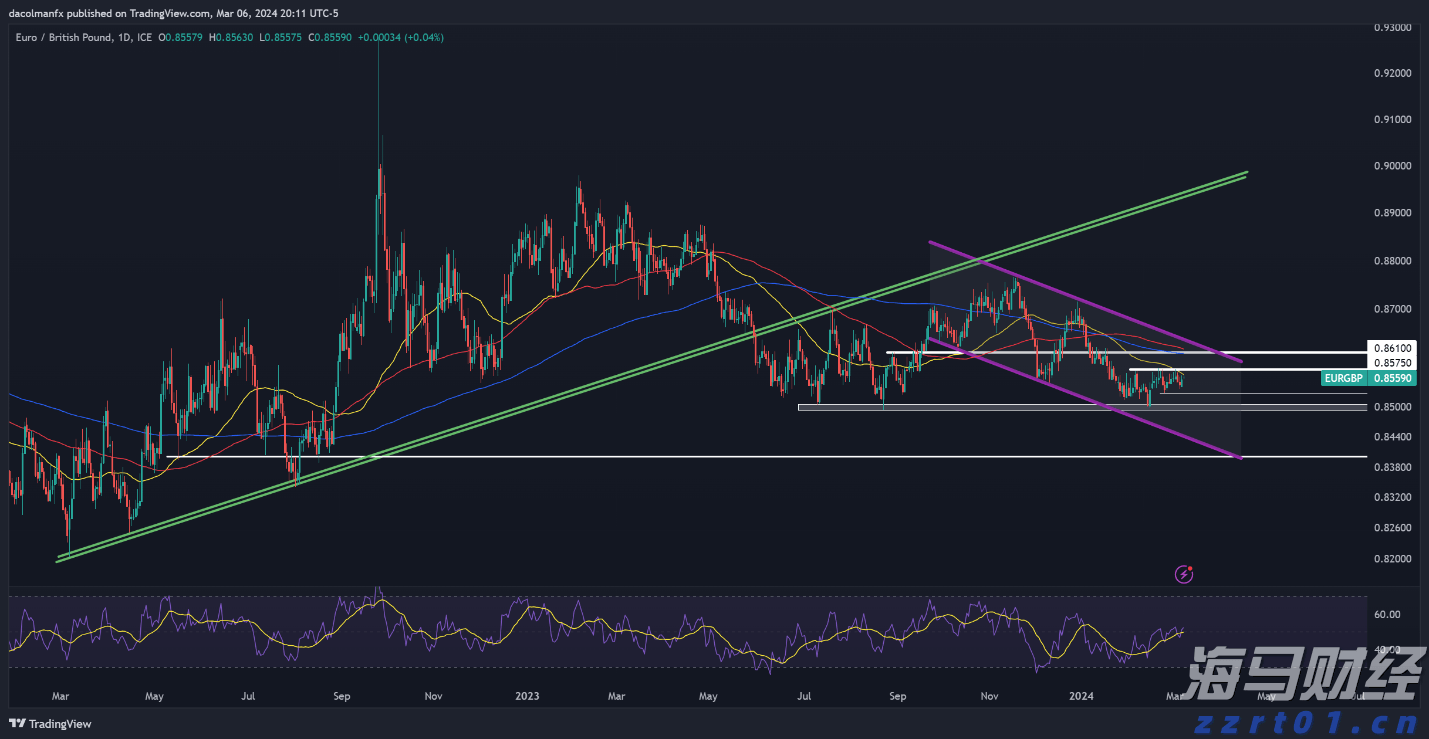Click the 60.00 RSI scale label
The image size is (1429, 739).
1386,615
